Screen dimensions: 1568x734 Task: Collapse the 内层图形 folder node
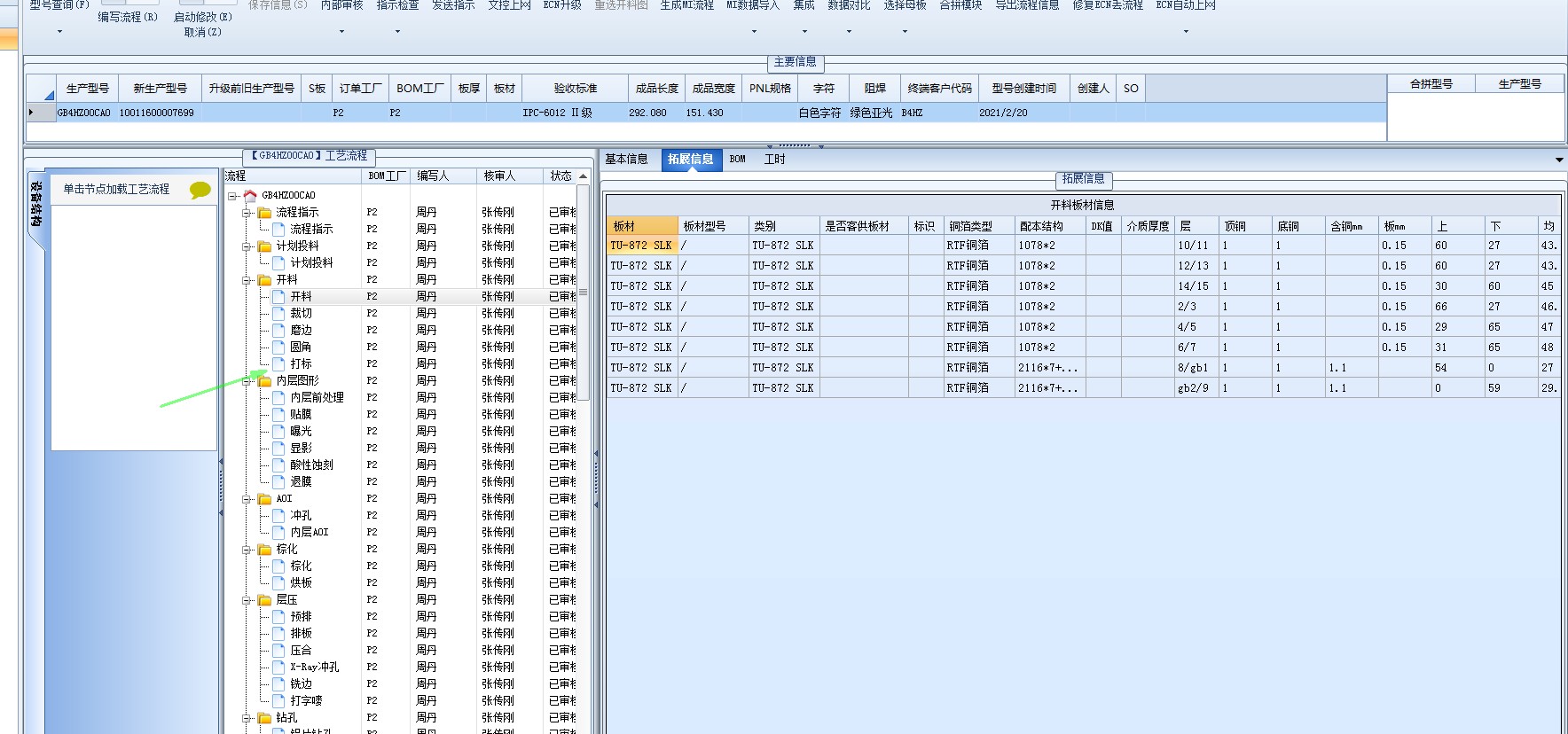[247, 380]
